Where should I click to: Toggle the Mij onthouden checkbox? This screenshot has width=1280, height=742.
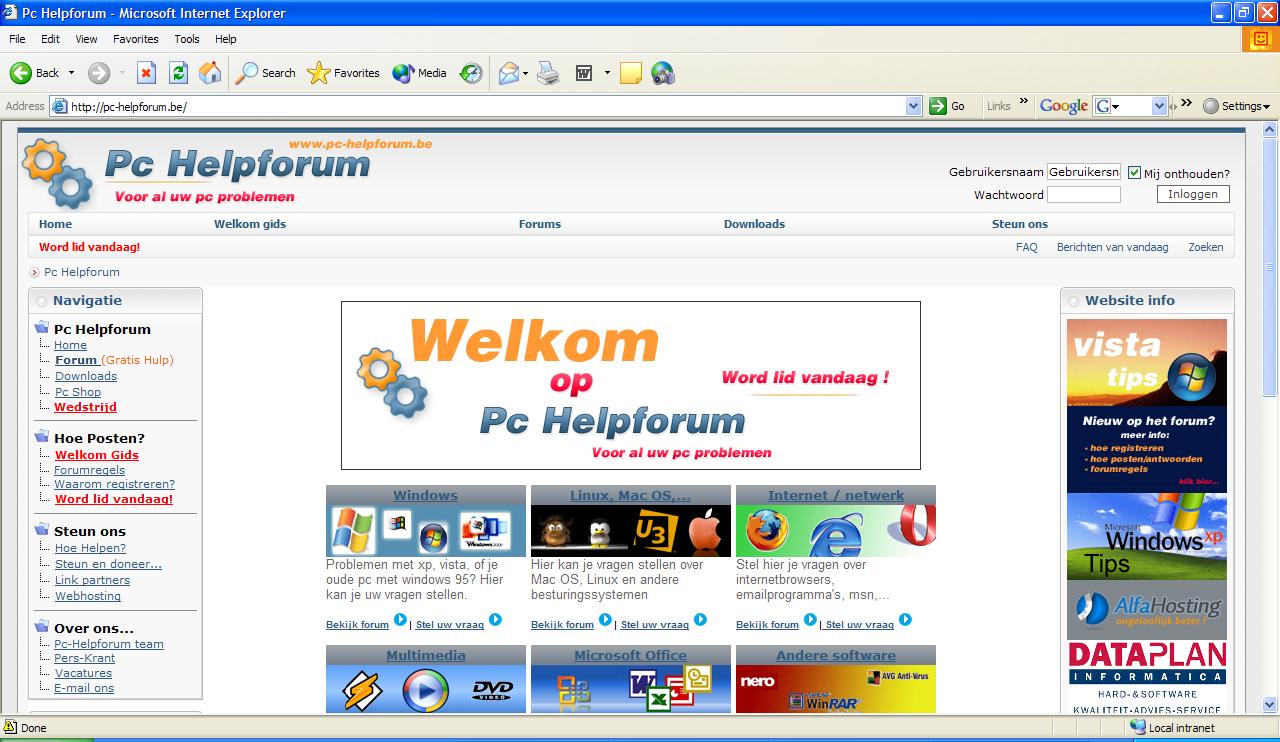[1134, 173]
